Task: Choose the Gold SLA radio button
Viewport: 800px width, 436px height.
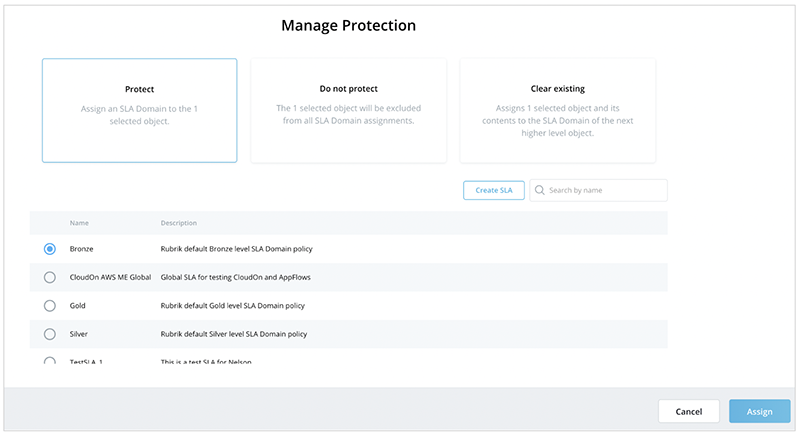Action: pos(49,306)
